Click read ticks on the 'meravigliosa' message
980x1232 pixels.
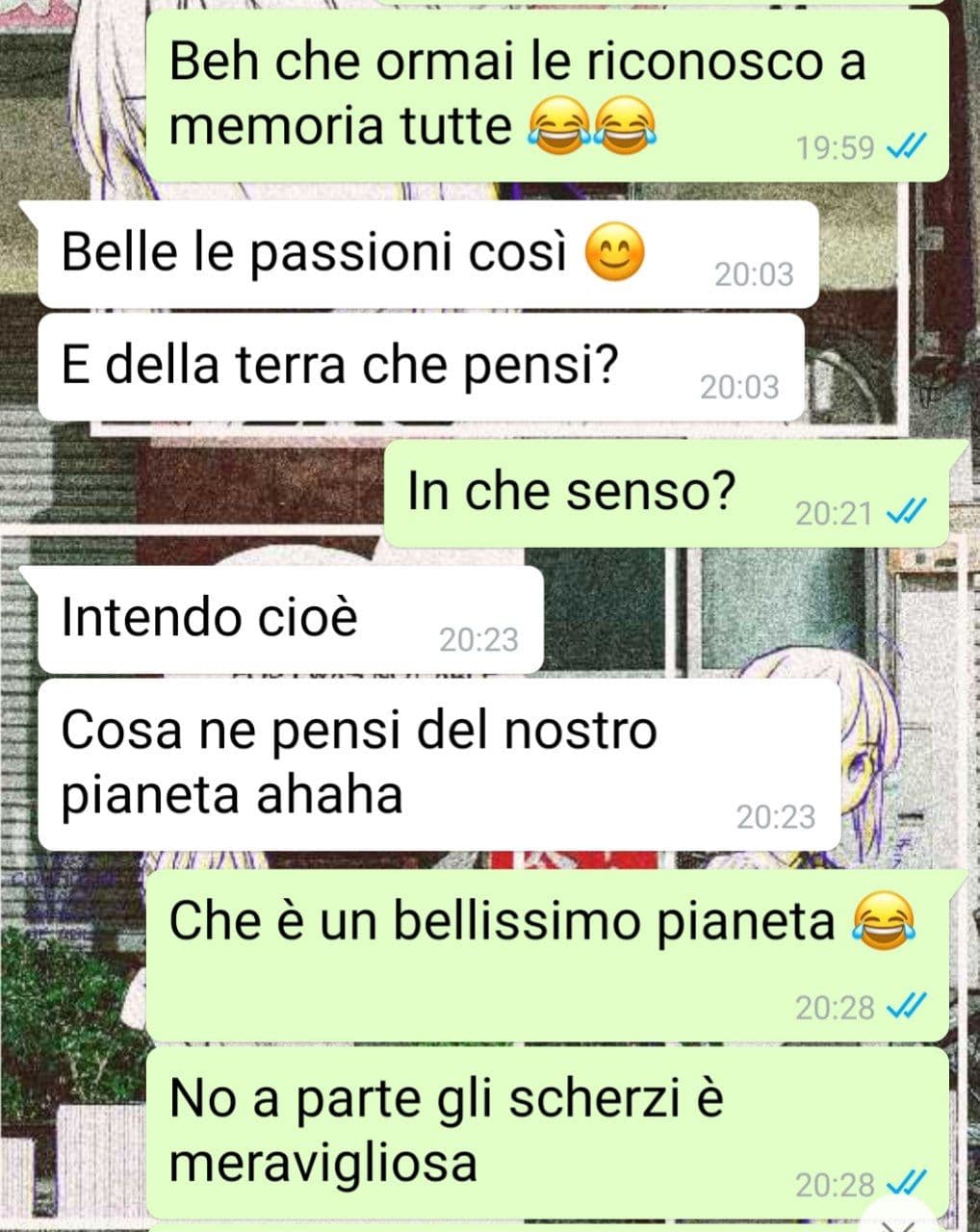pos(905,1183)
